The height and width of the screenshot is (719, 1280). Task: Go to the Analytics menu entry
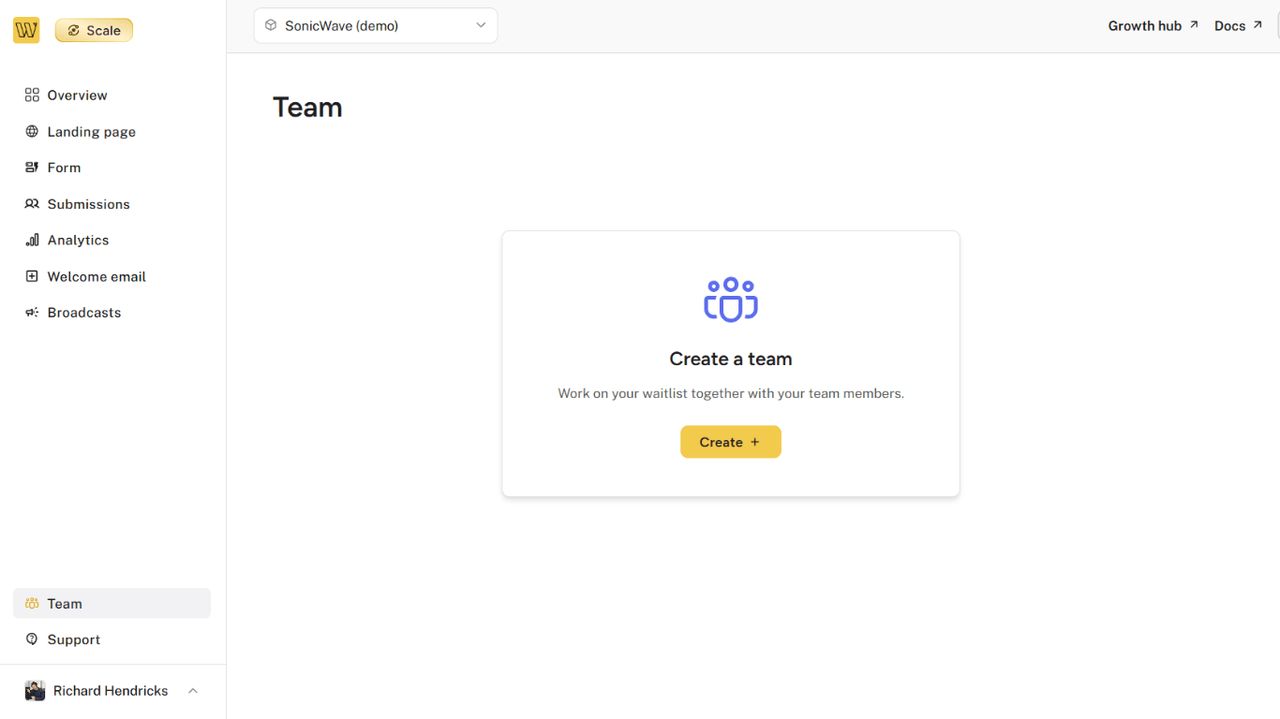78,239
